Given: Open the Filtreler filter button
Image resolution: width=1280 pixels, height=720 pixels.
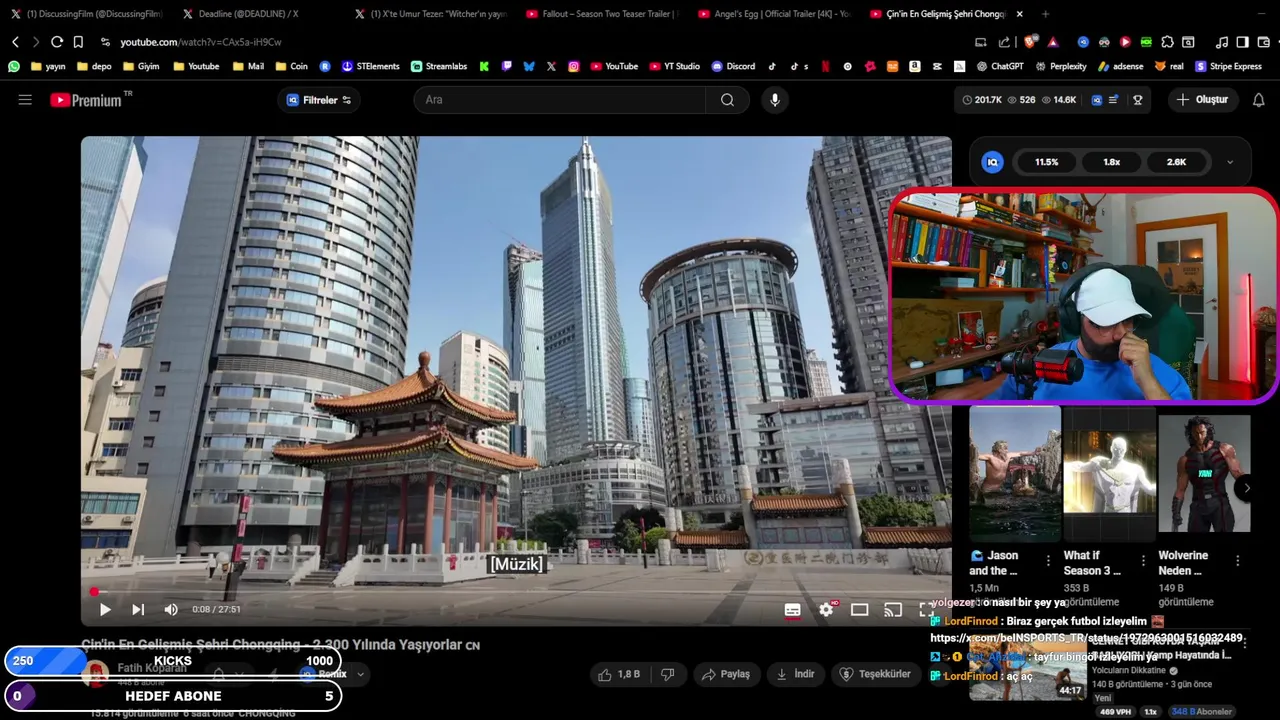Looking at the screenshot, I should 319,100.
